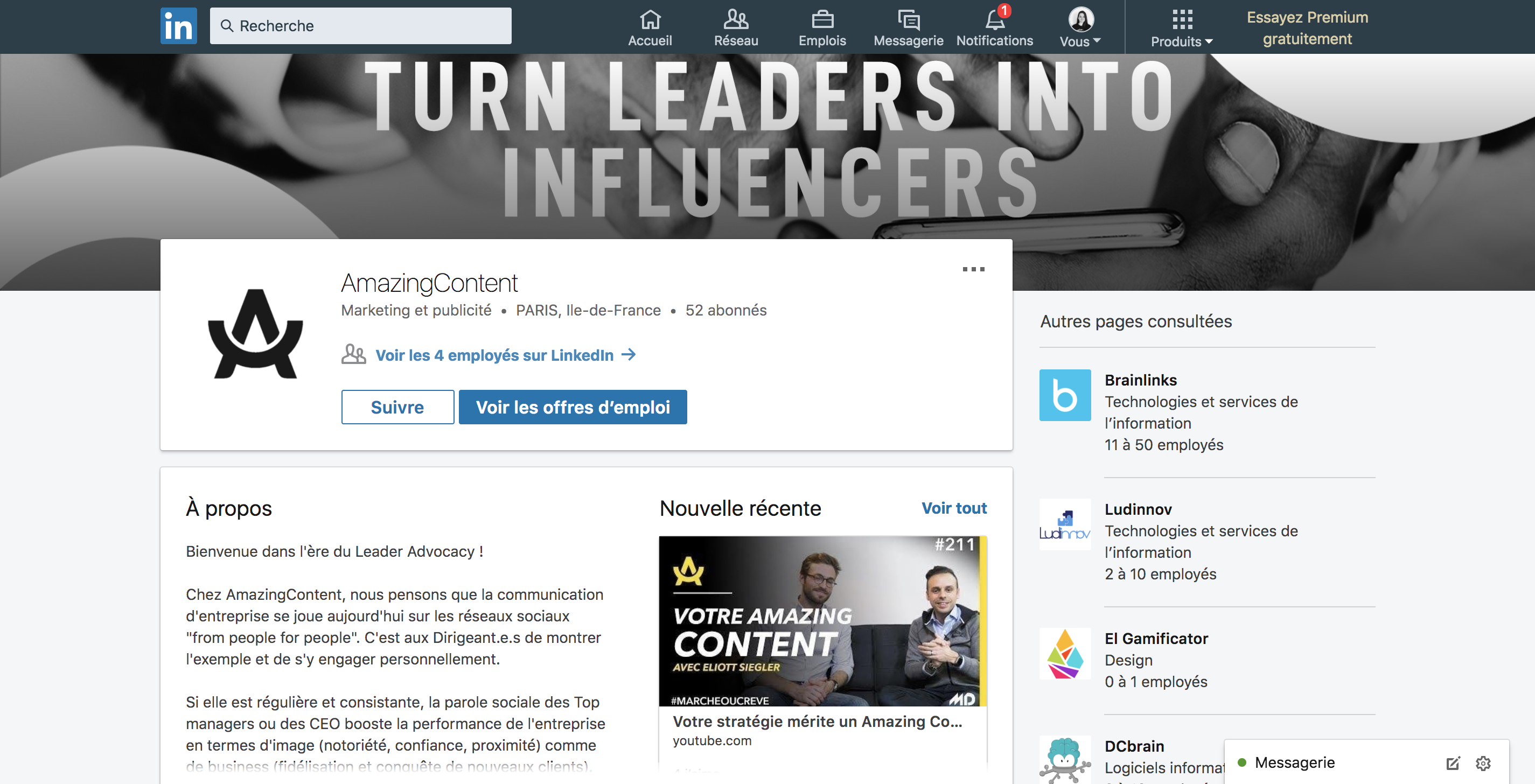
Task: Click the LinkedIn logo icon
Action: point(178,26)
